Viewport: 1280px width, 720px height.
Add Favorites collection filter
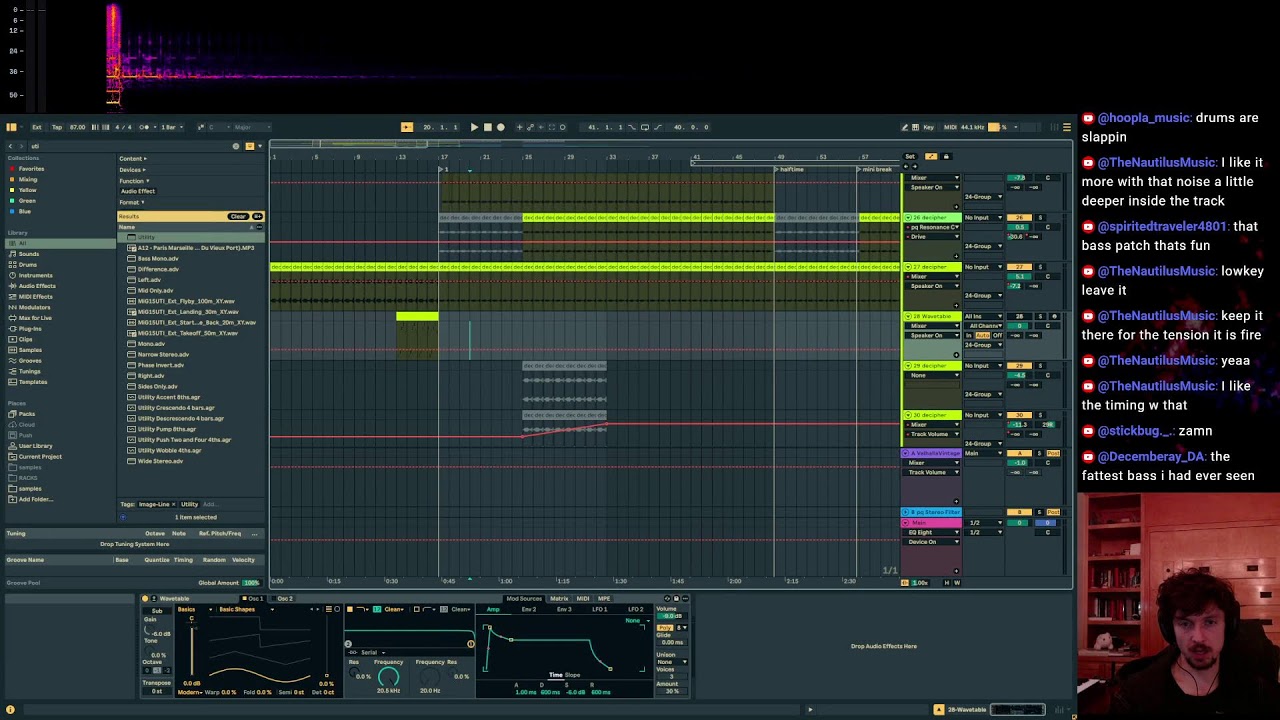click(30, 169)
